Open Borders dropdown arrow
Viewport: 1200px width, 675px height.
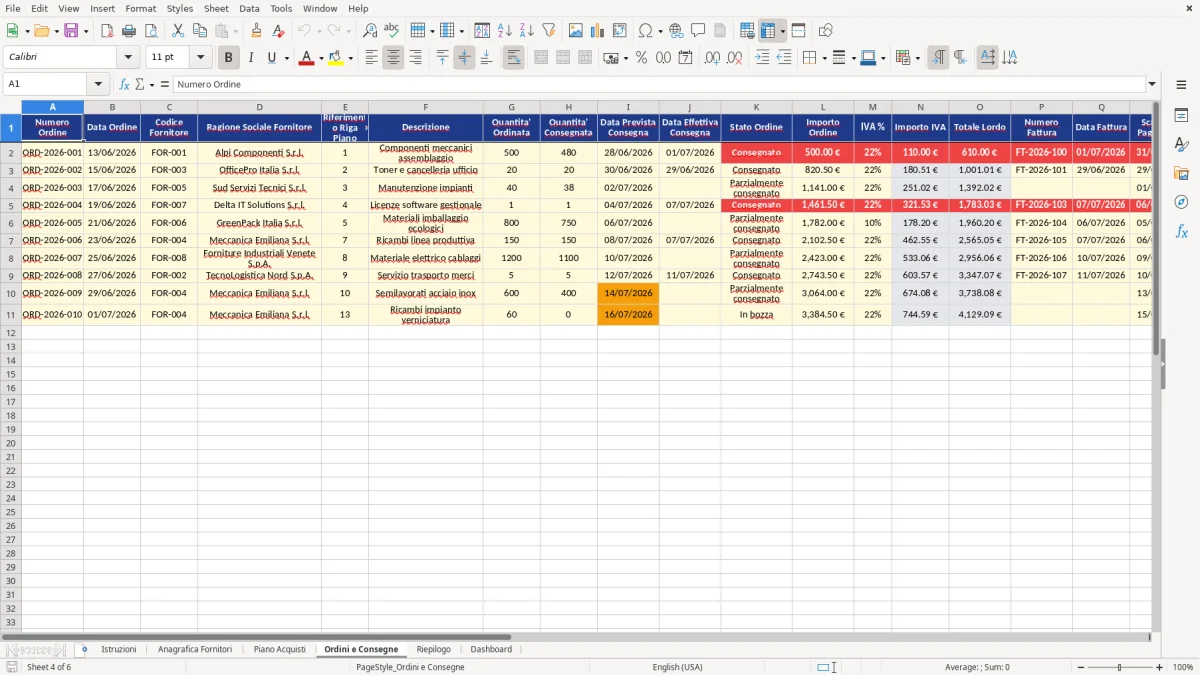click(827, 58)
